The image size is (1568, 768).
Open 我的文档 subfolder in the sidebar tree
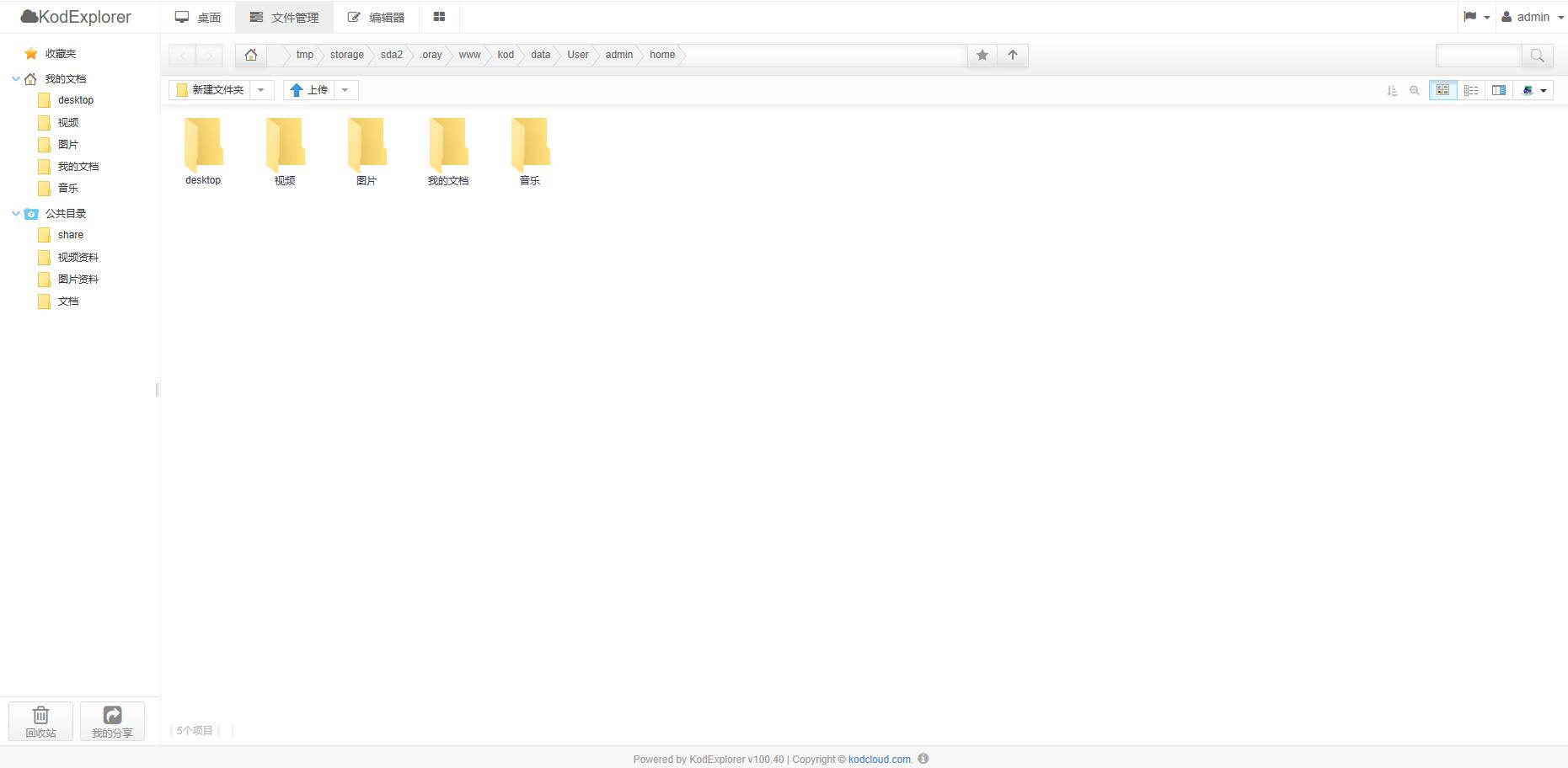point(78,167)
